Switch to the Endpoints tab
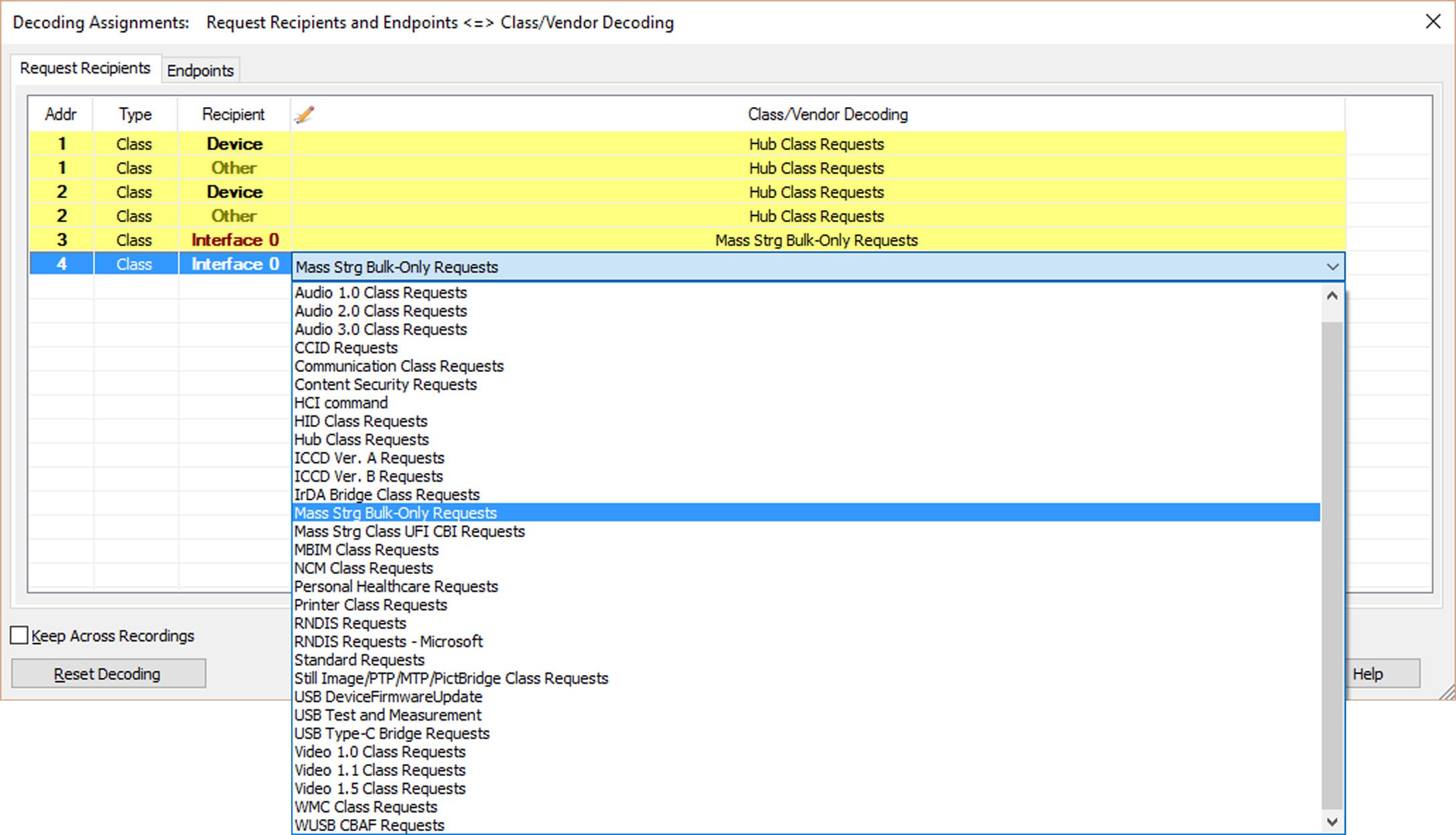This screenshot has width=1456, height=835. coord(200,70)
